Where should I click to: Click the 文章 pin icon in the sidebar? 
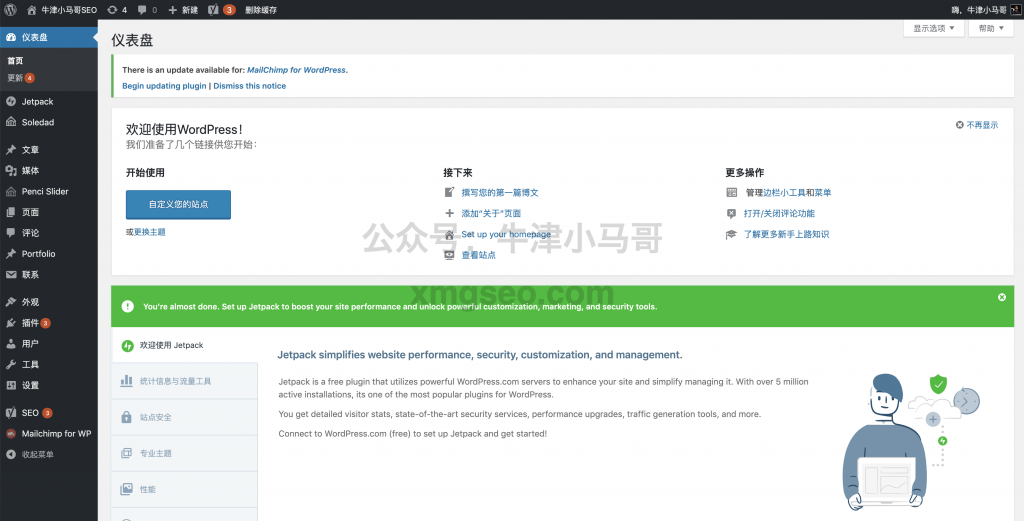pyautogui.click(x=10, y=150)
